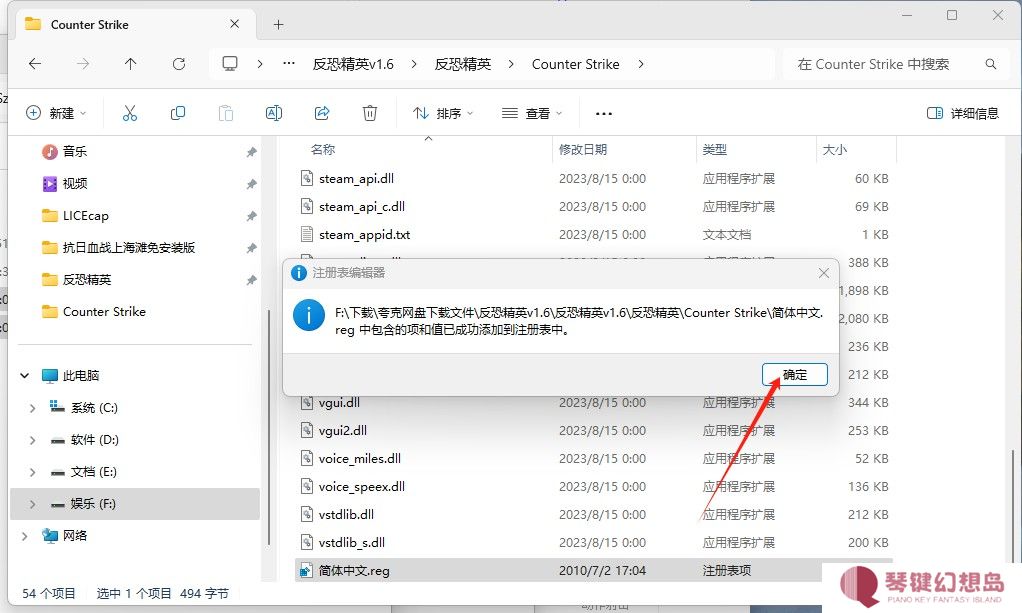Expand the 系统 (C:) drive
Image resolution: width=1022 pixels, height=613 pixels.
(33, 408)
